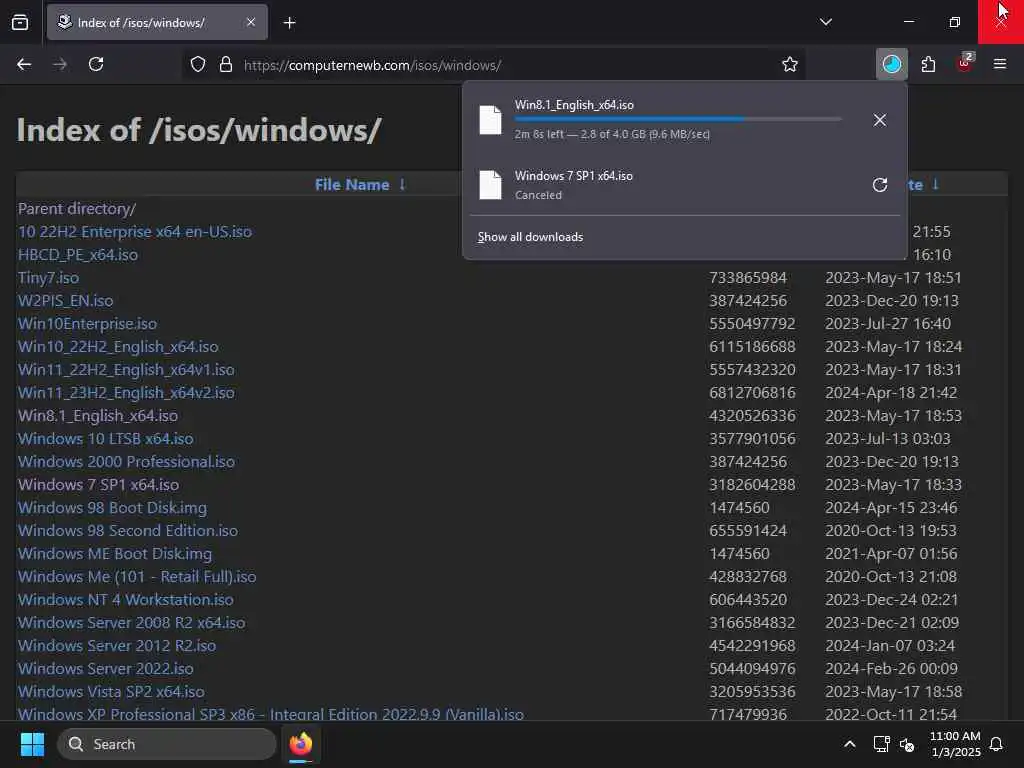This screenshot has height=768, width=1024.
Task: Click Win8.1 download progress bar
Action: point(678,119)
